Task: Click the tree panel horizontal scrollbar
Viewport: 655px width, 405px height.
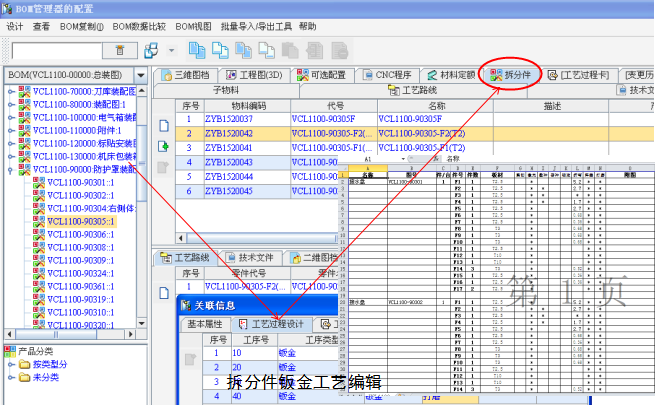Action: click(x=70, y=333)
